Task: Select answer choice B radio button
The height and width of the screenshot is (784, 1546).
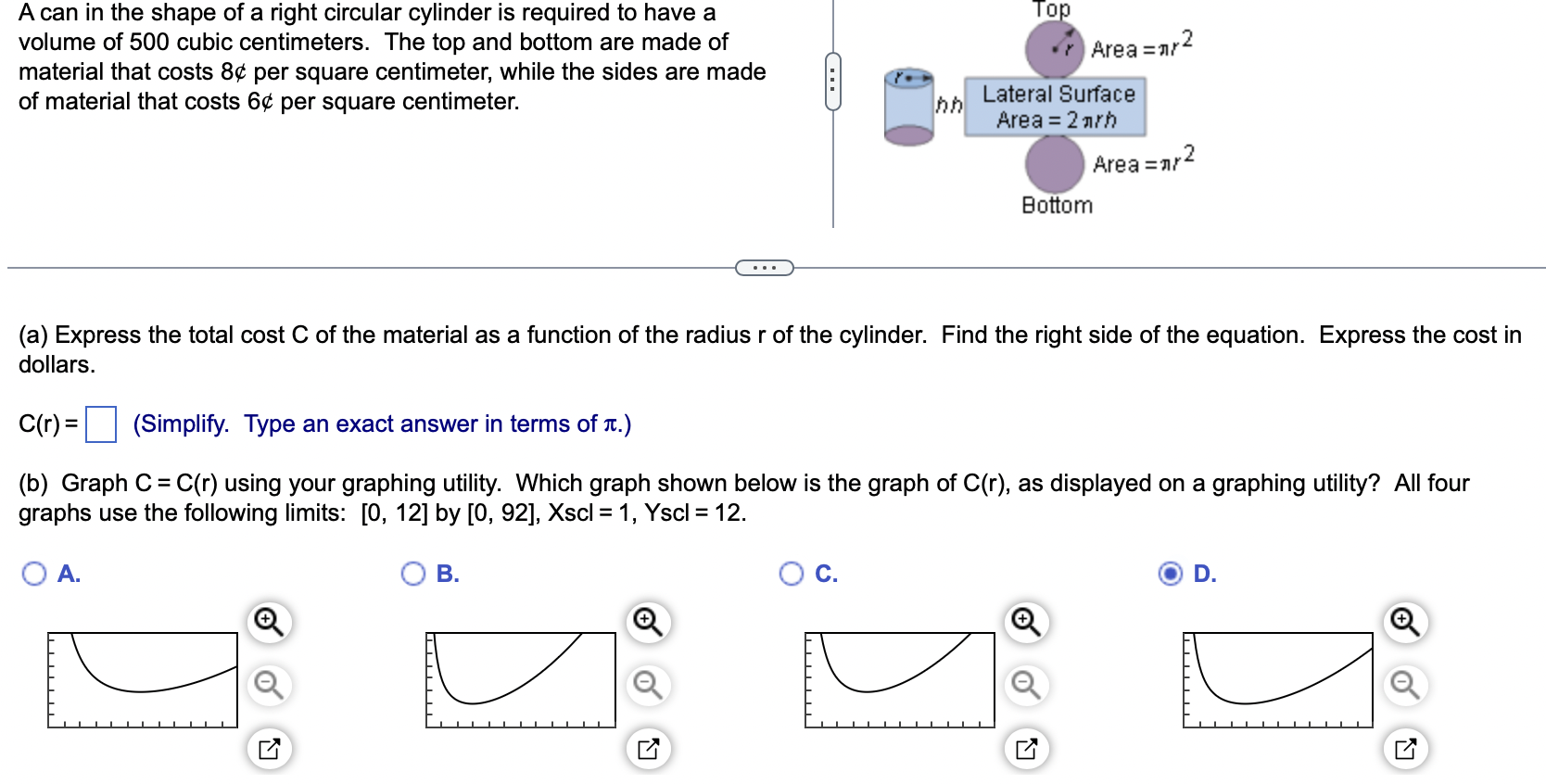Action: [414, 575]
